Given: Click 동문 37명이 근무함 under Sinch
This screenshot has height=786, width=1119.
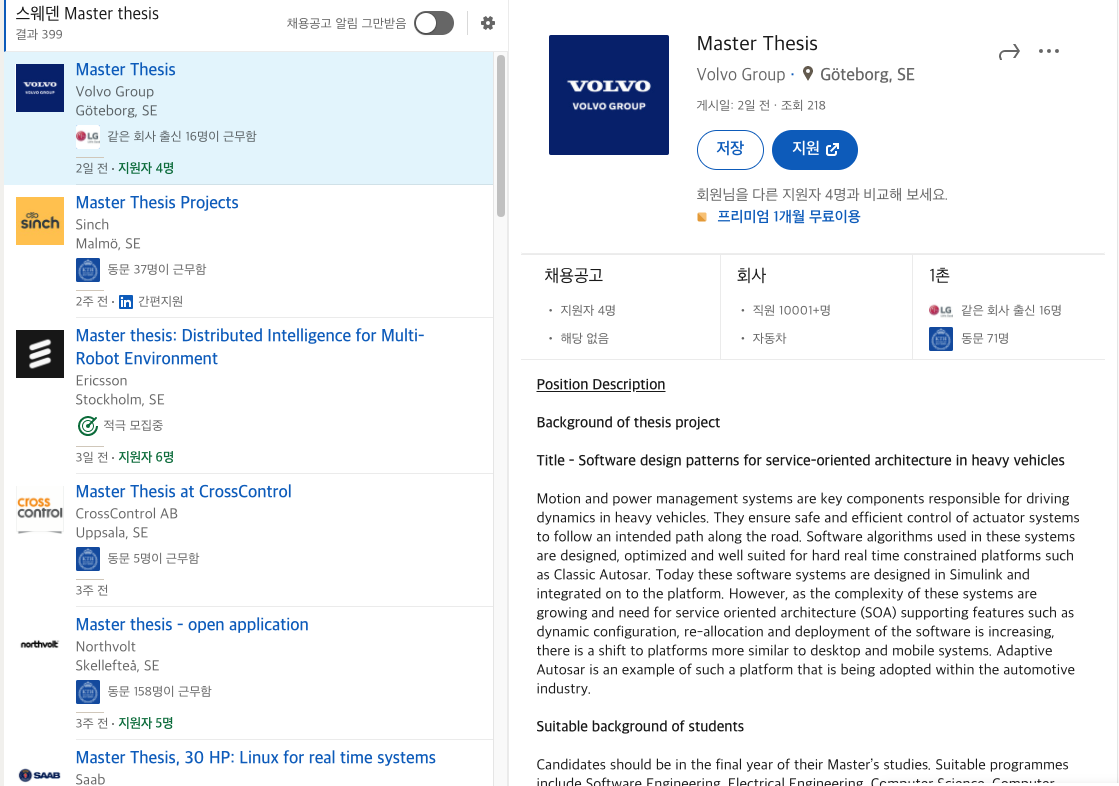Looking at the screenshot, I should 156,269.
